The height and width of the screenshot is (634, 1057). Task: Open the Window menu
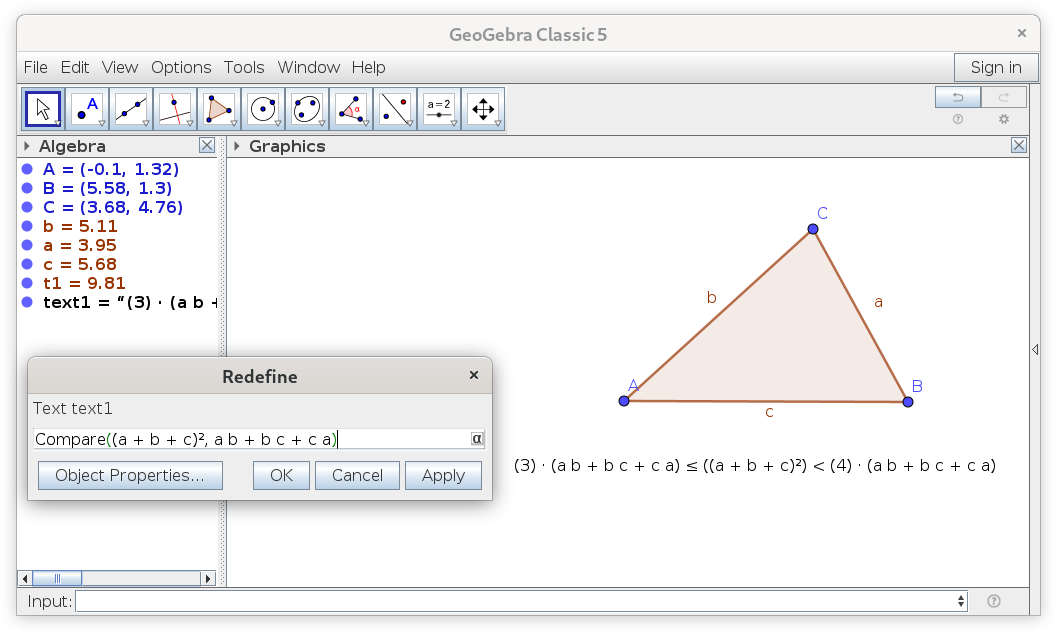[309, 67]
